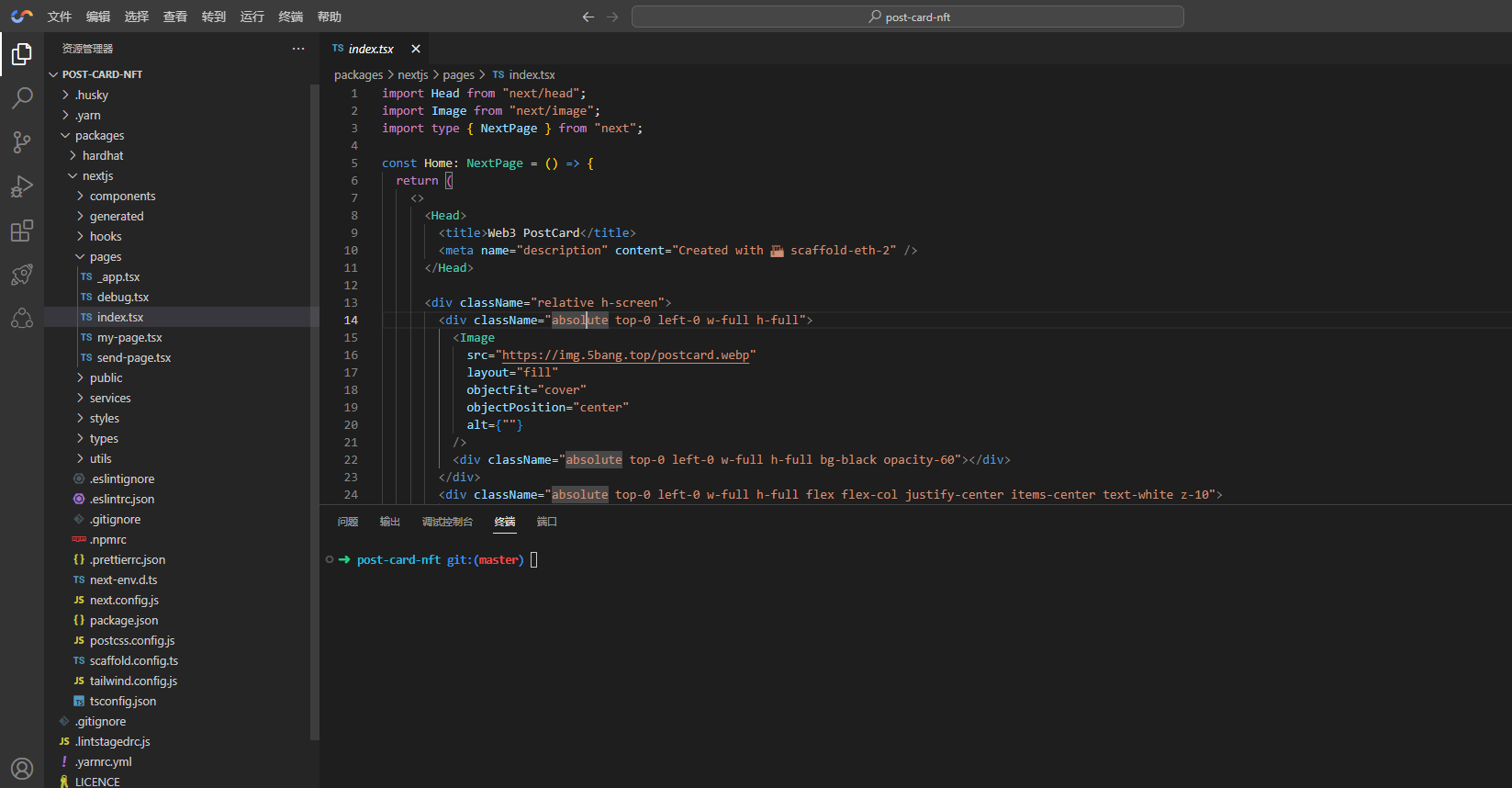Image resolution: width=1512 pixels, height=788 pixels.
Task: Follow the postcard.webp image URL link
Action: click(626, 355)
